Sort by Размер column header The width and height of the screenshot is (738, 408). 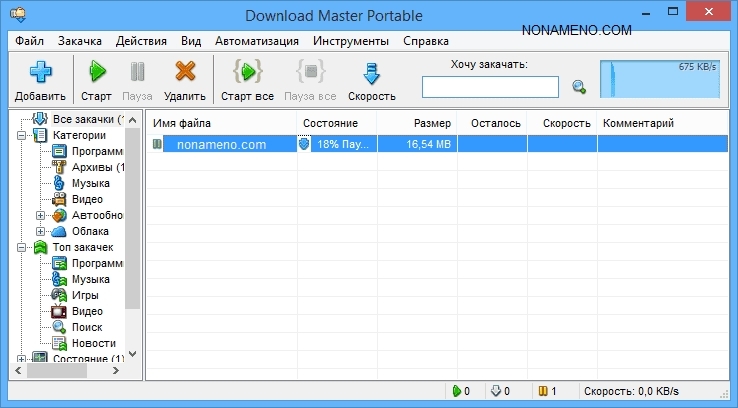pyautogui.click(x=417, y=123)
